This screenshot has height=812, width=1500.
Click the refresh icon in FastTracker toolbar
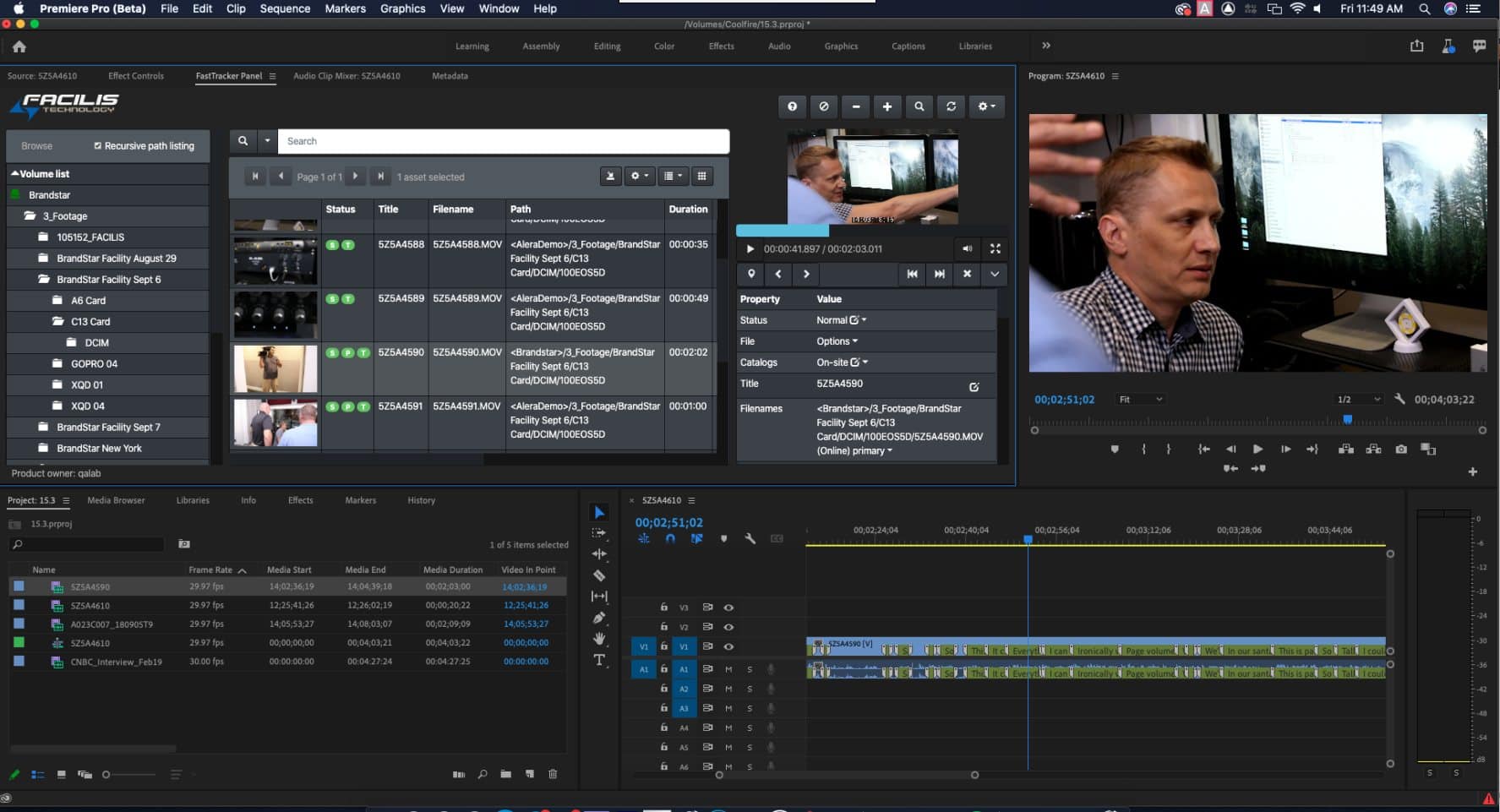(951, 106)
